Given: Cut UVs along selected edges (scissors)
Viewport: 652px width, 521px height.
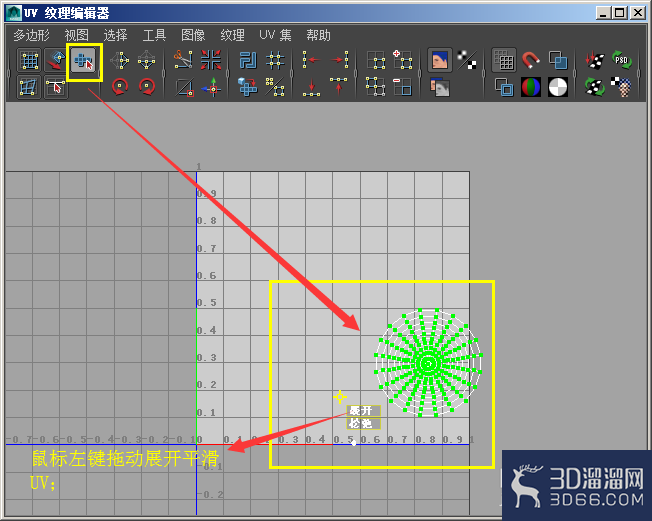Looking at the screenshot, I should (183, 60).
